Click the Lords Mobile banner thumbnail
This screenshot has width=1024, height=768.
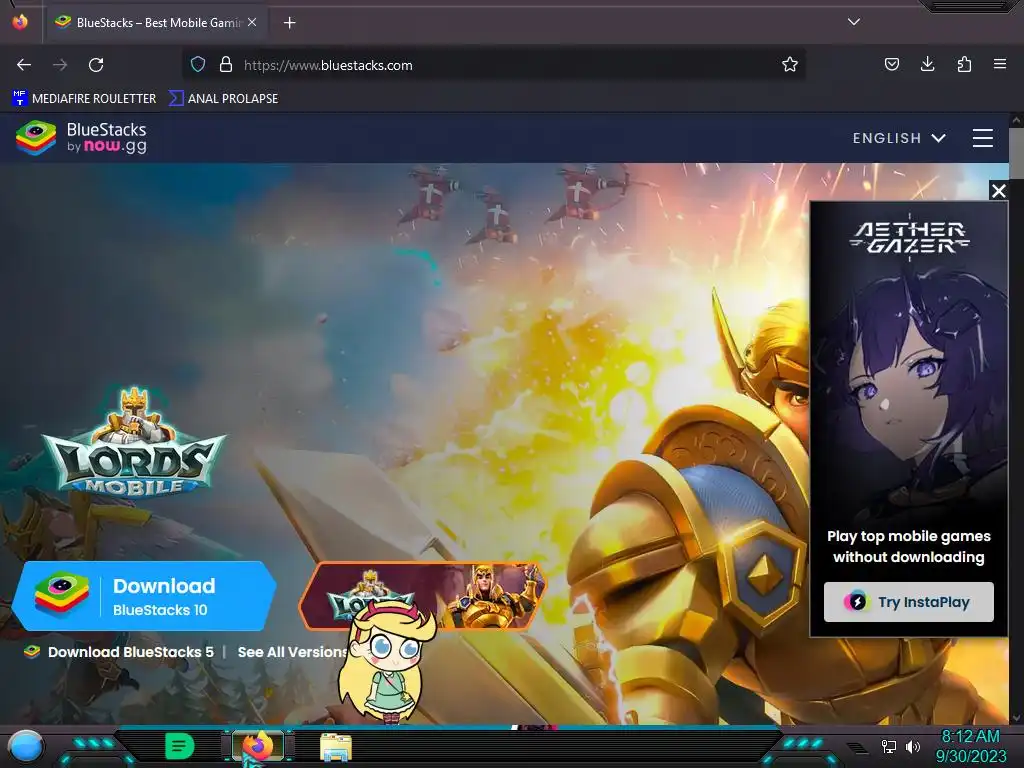(x=423, y=596)
